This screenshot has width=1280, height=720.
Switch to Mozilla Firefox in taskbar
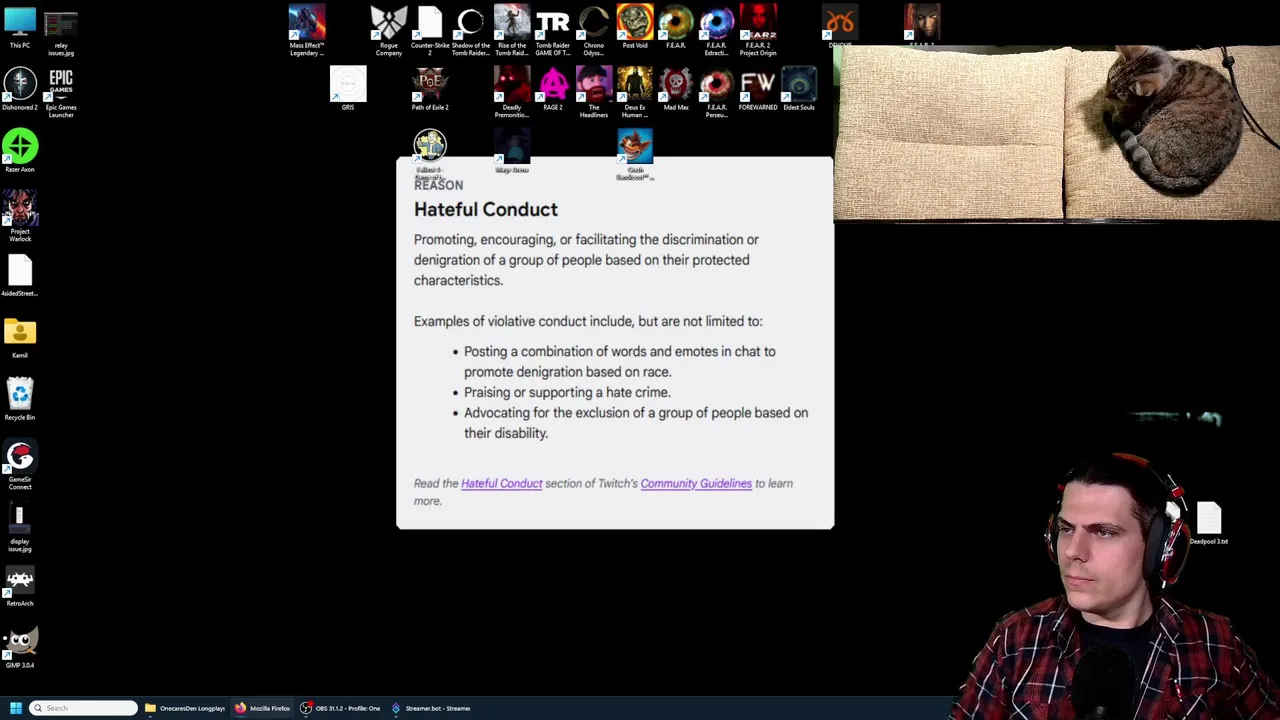coord(262,708)
